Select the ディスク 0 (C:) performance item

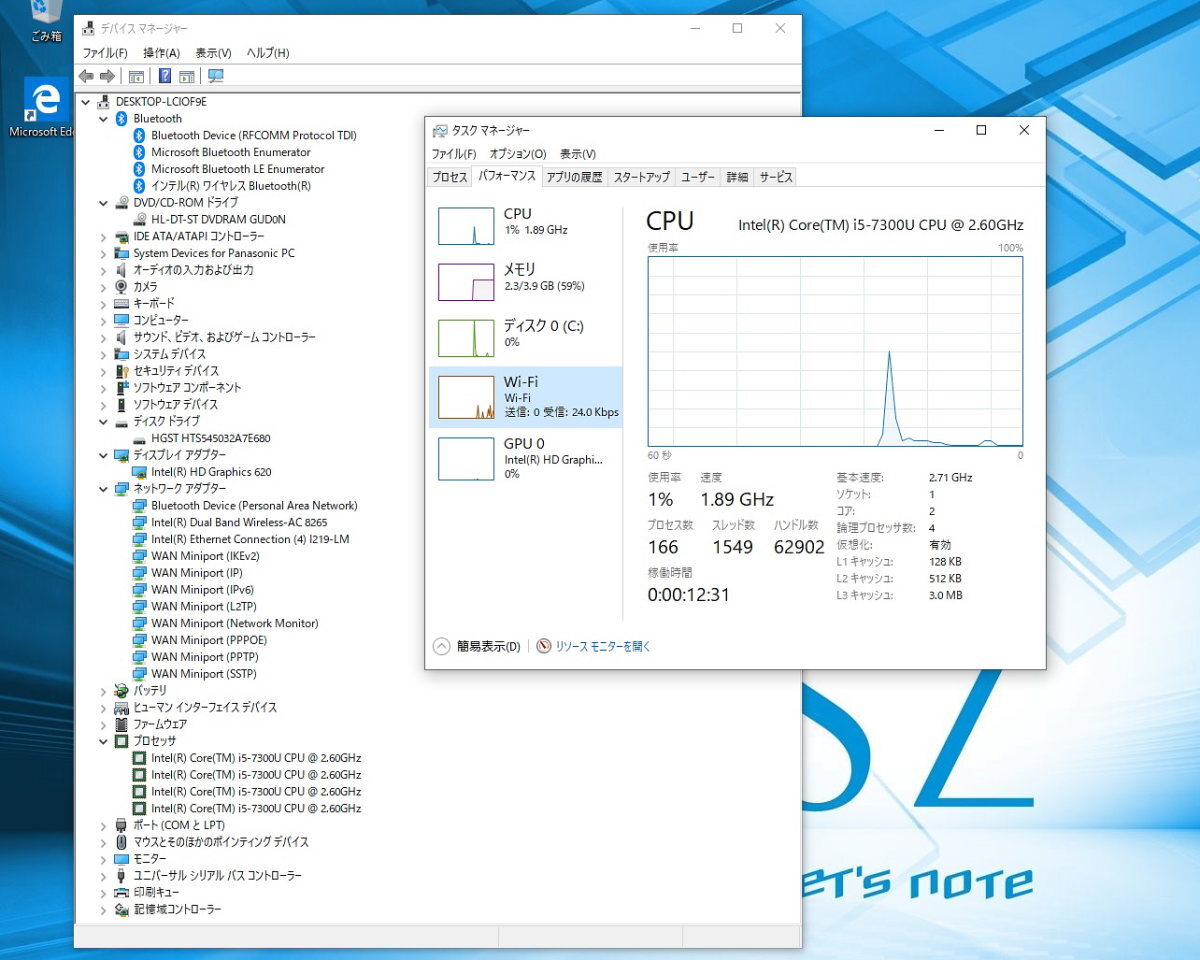526,338
